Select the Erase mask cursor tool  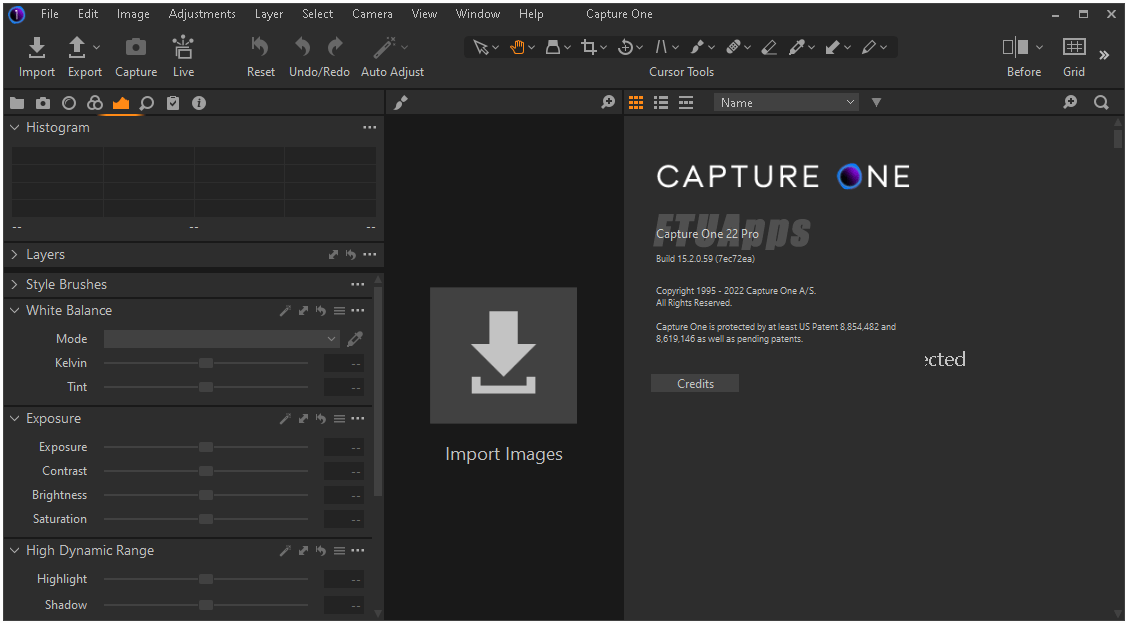(768, 47)
